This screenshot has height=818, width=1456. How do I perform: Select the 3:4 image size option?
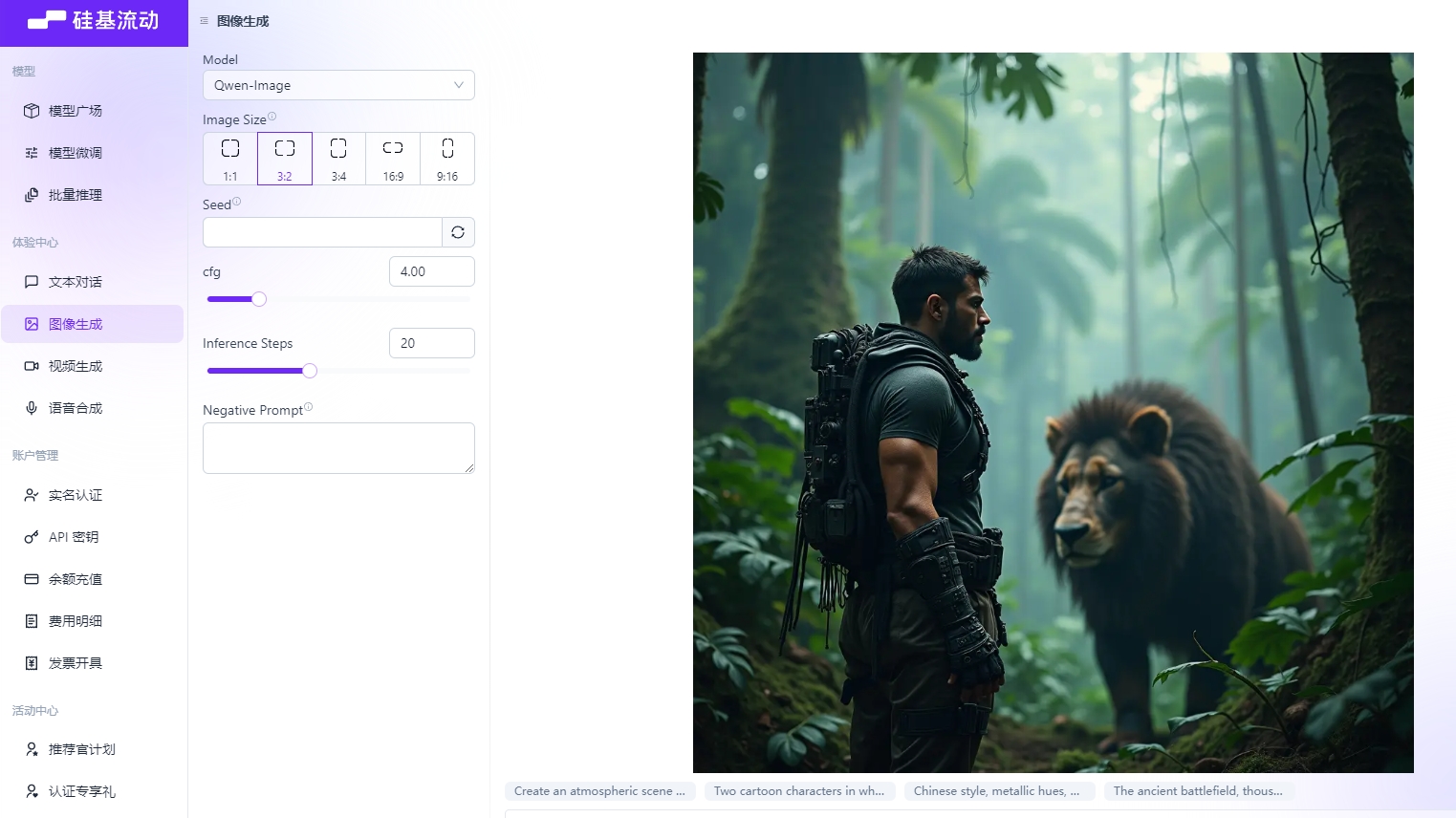click(x=338, y=159)
